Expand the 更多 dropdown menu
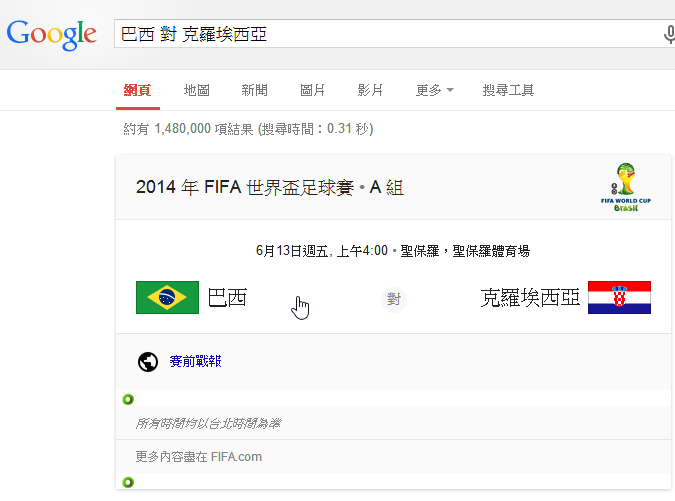The width and height of the screenshot is (675, 501). pyautogui.click(x=434, y=90)
